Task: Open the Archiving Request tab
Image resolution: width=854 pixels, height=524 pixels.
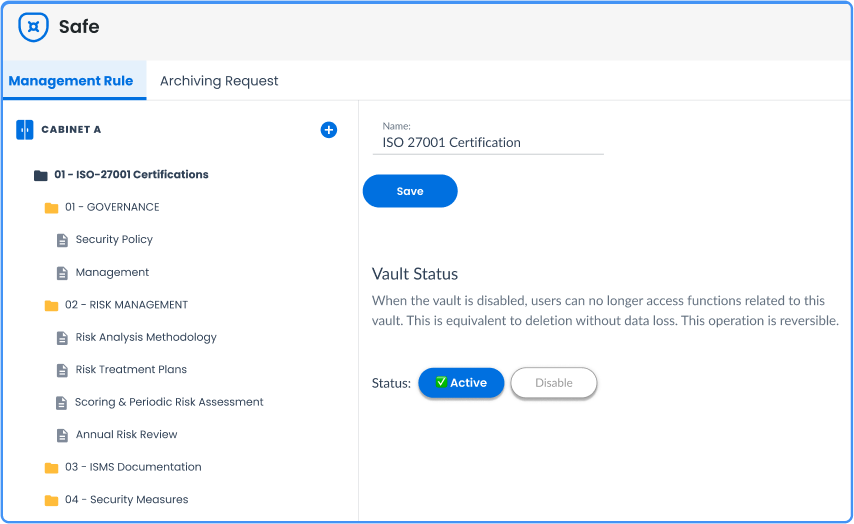Action: point(219,81)
